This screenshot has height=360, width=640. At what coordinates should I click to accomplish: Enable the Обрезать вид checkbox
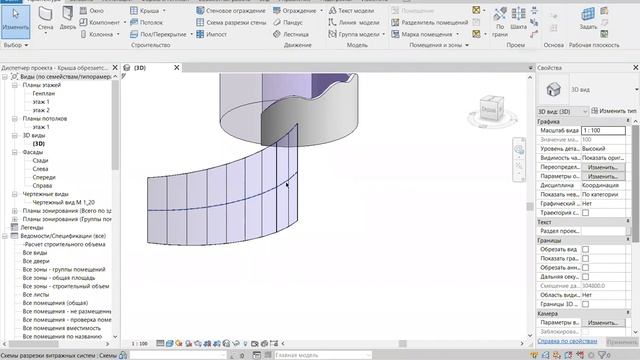pos(585,249)
